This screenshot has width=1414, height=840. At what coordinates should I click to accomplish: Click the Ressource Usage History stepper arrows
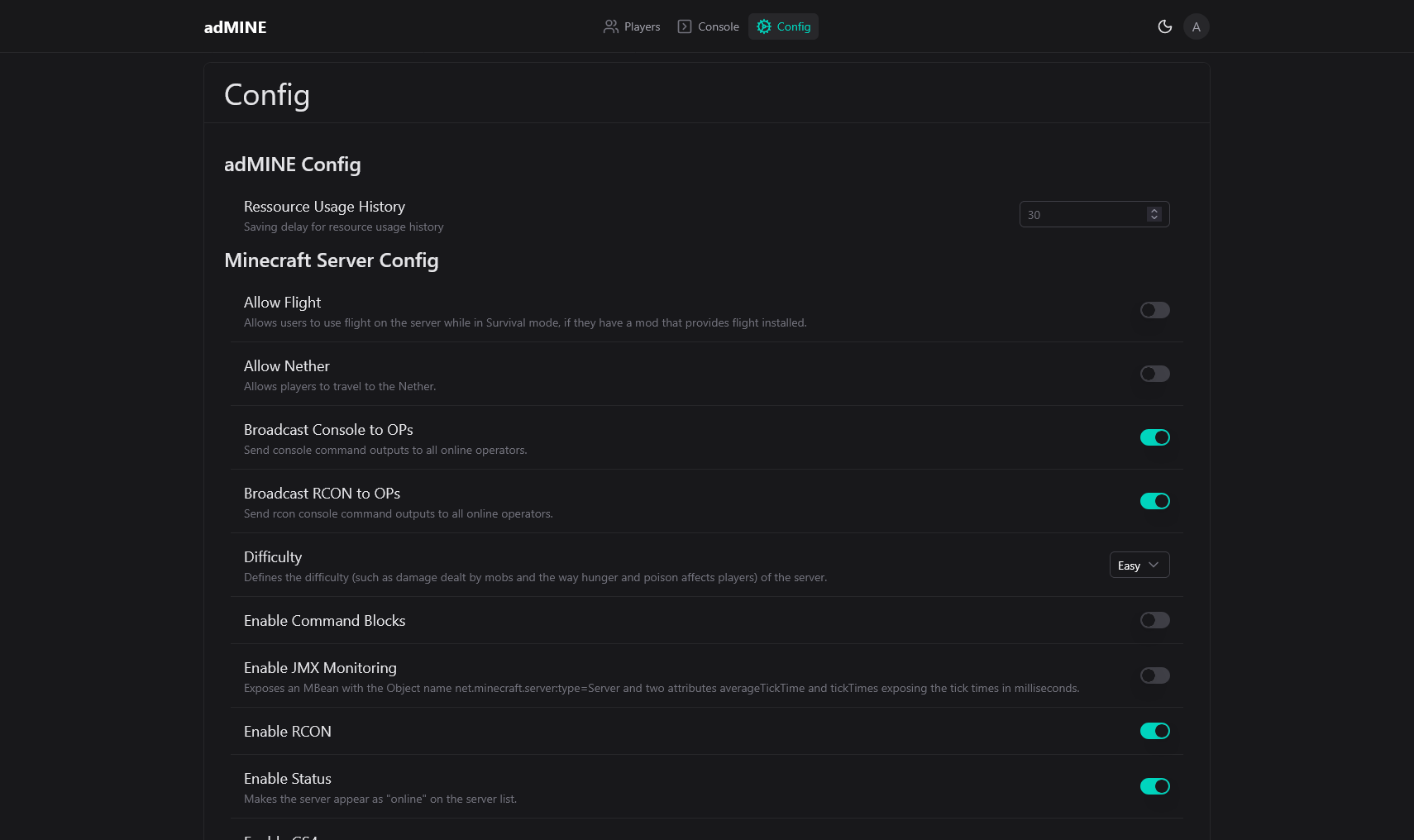point(1154,214)
